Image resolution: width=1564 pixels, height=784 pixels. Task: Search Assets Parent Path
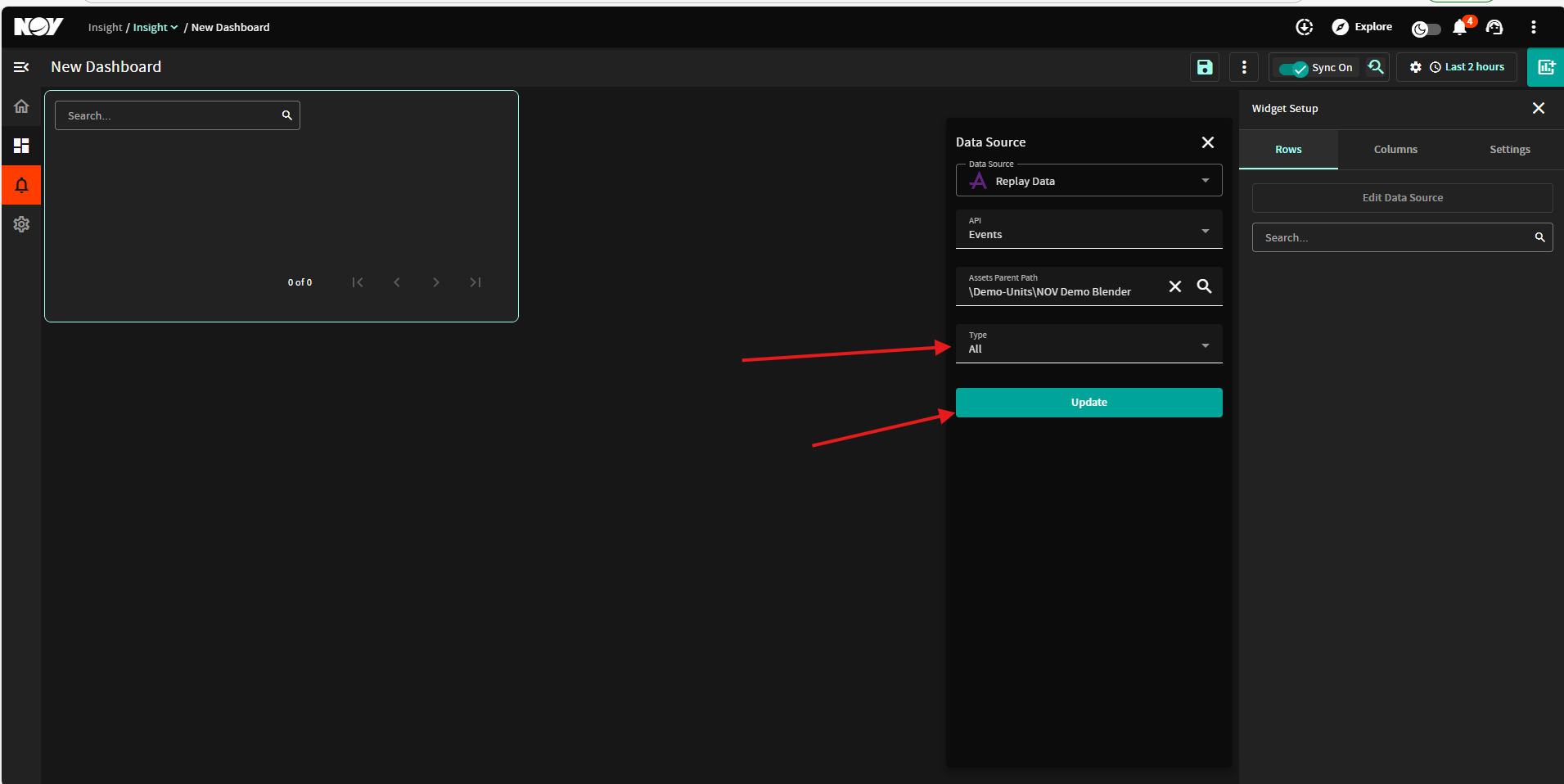[x=1205, y=286]
